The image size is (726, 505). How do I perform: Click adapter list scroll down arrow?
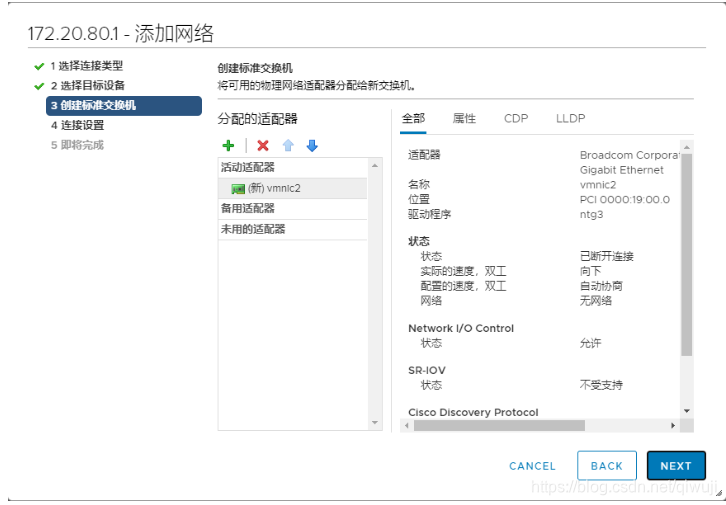pos(375,423)
